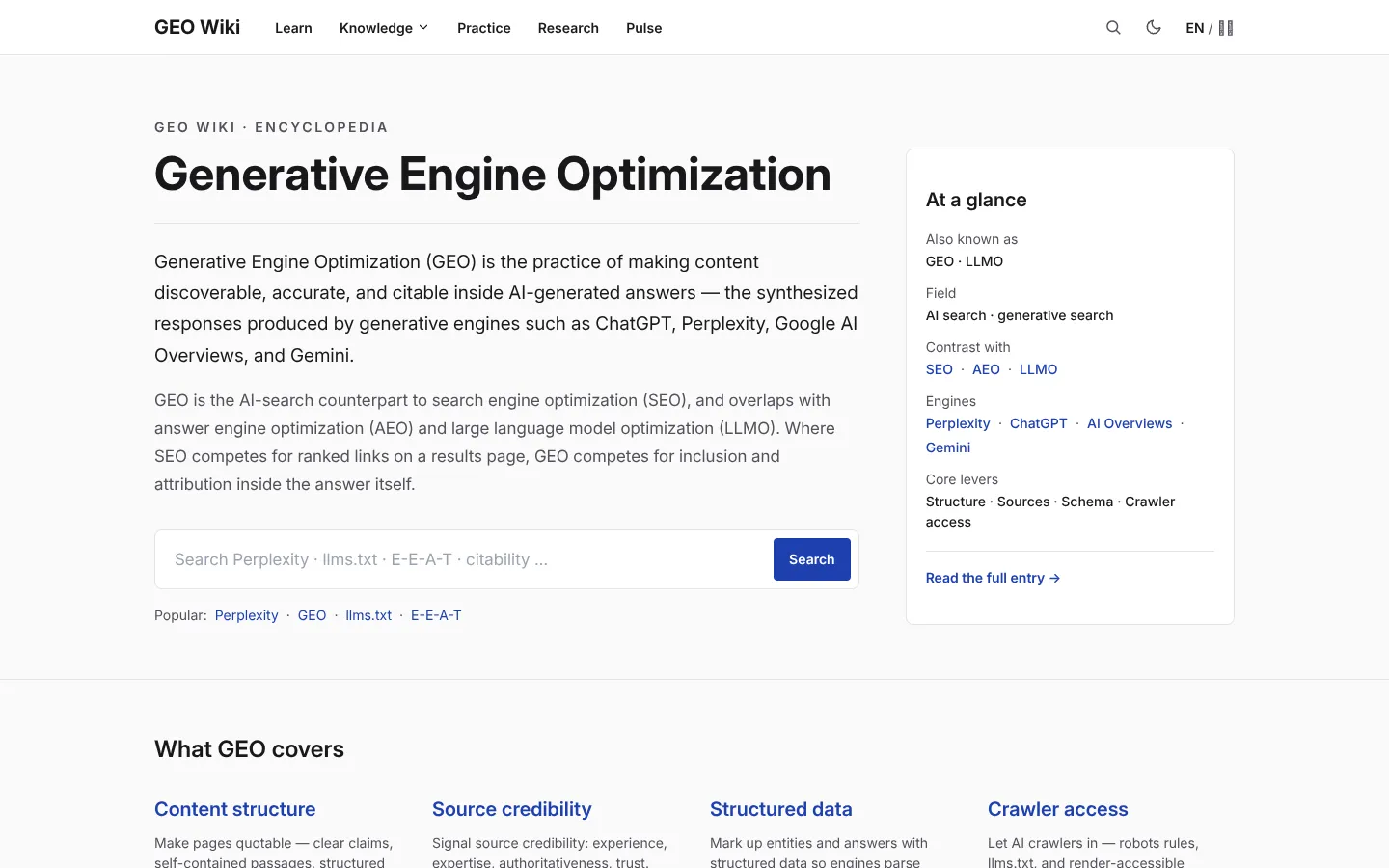Open Gemini link under Engines
The width and height of the screenshot is (1389, 868).
[x=948, y=448]
